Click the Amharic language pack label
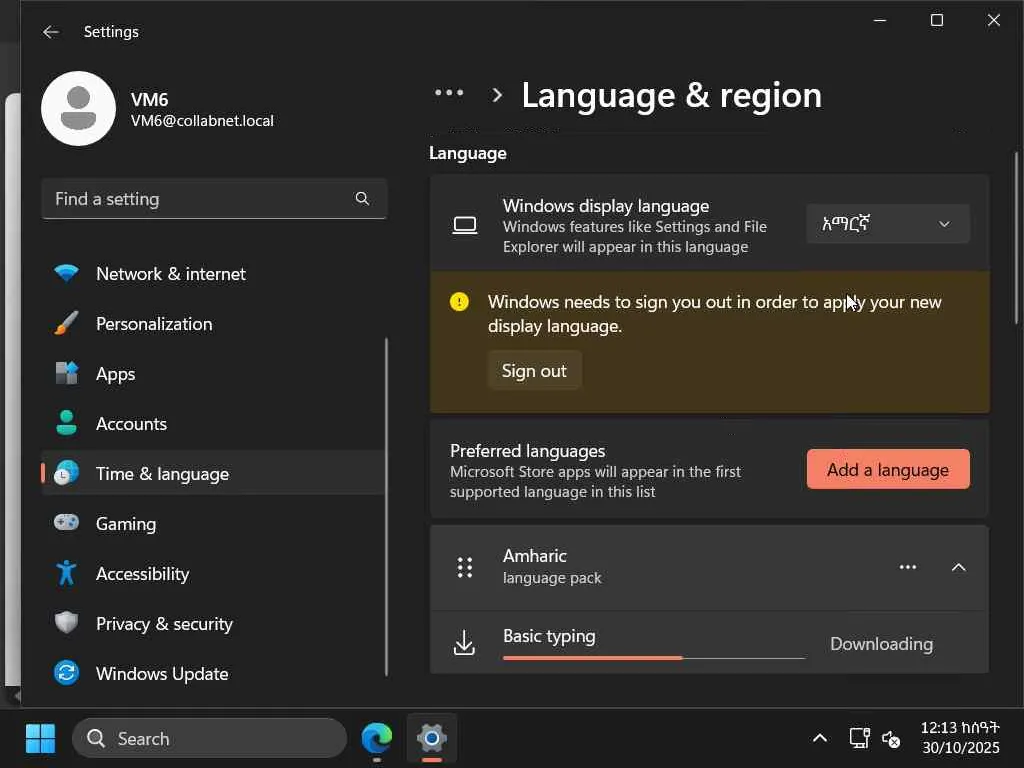1024x768 pixels. coord(552,566)
